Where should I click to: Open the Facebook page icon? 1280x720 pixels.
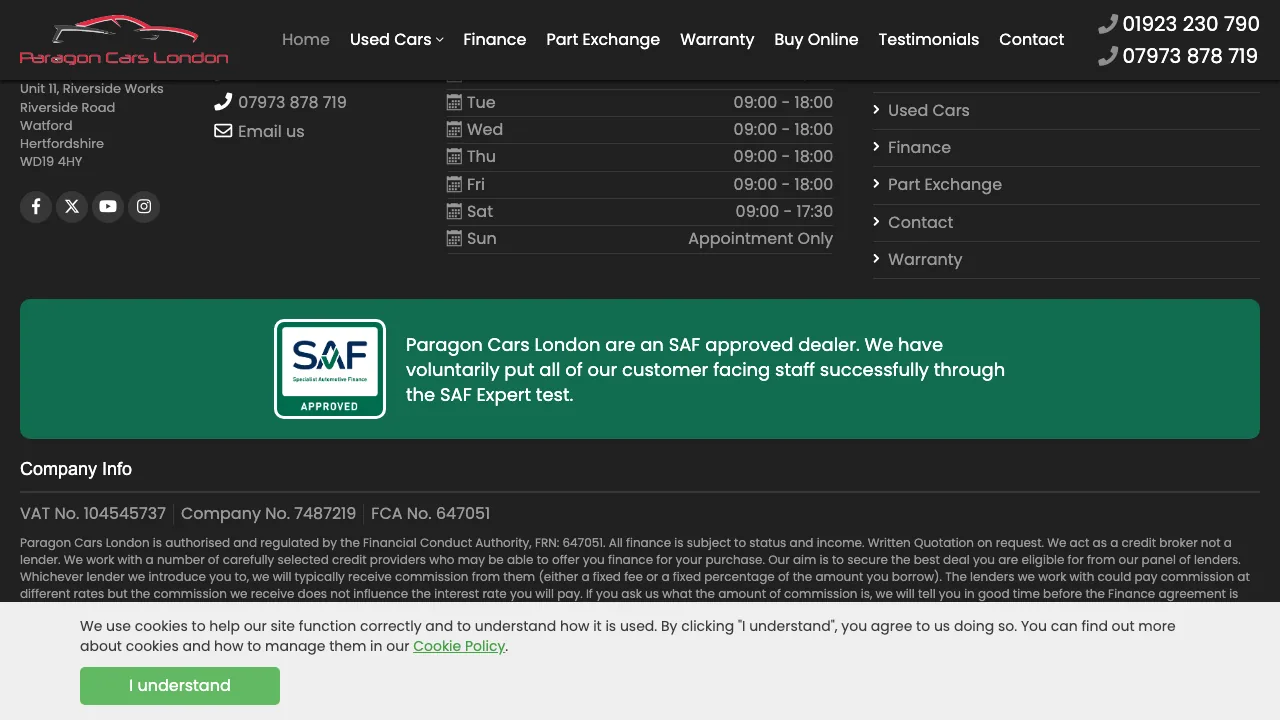36,207
